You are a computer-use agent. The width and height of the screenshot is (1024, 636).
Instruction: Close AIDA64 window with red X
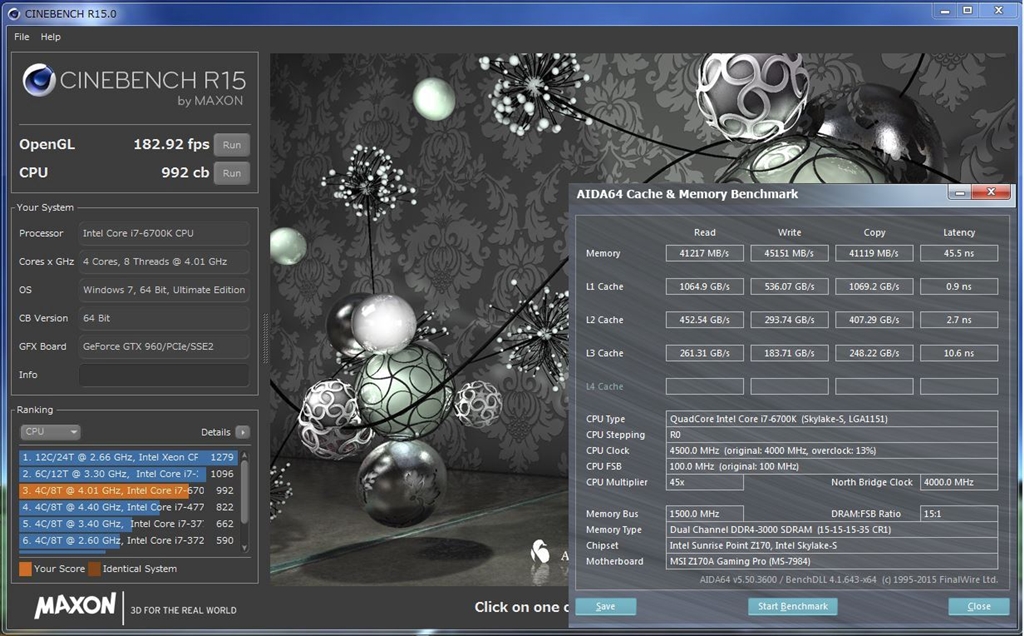click(991, 192)
